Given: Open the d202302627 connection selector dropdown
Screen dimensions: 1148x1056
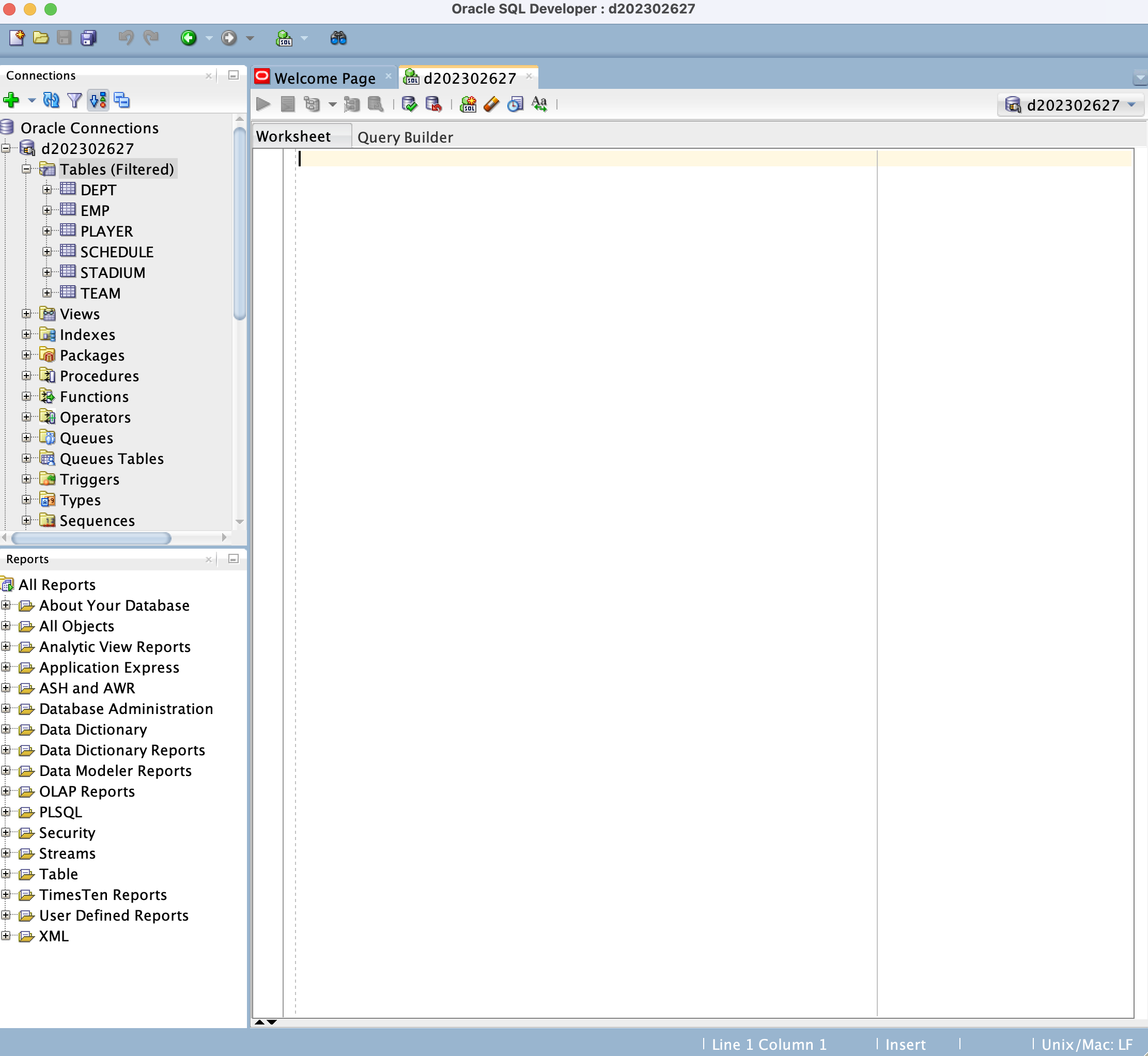Looking at the screenshot, I should coord(1071,105).
